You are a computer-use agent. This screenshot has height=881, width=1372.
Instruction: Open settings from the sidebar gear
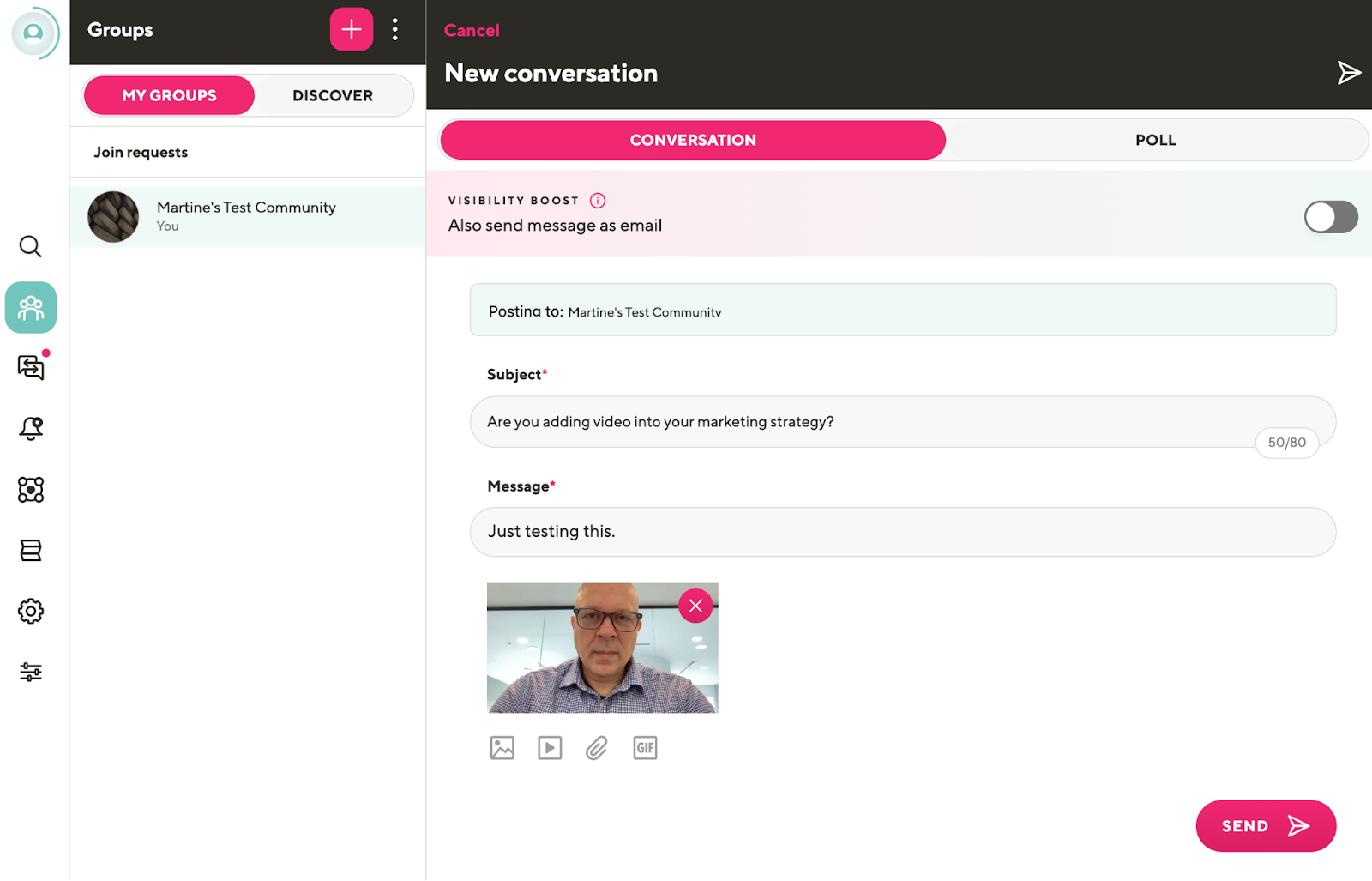tap(30, 611)
